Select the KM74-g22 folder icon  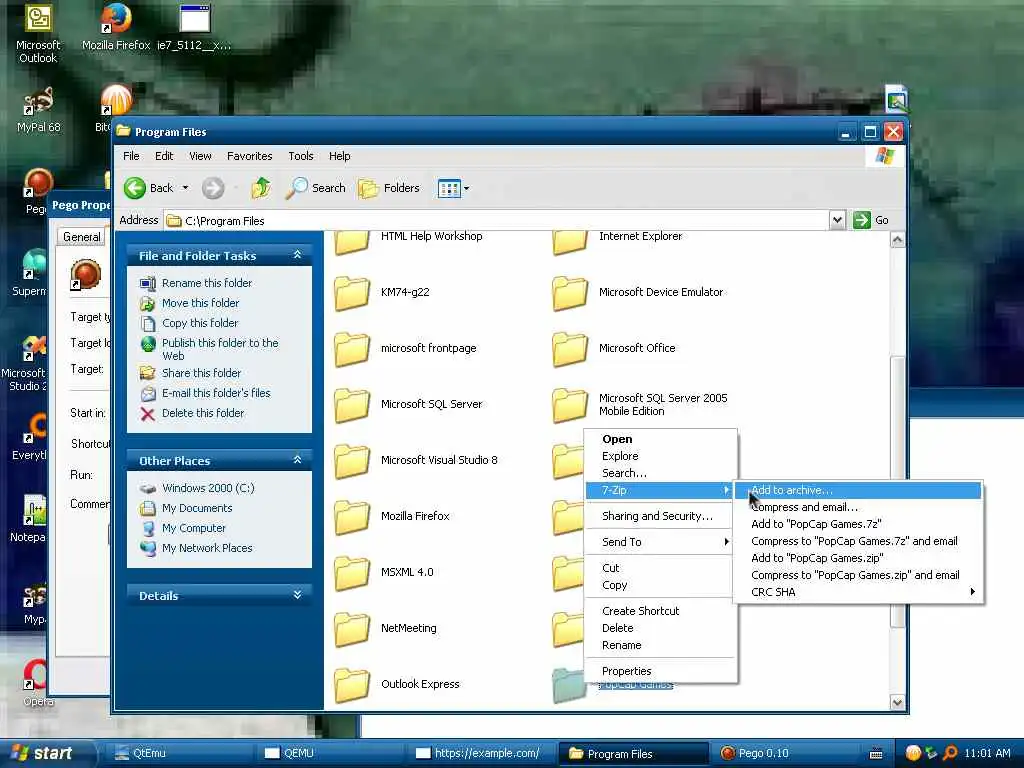(x=352, y=293)
